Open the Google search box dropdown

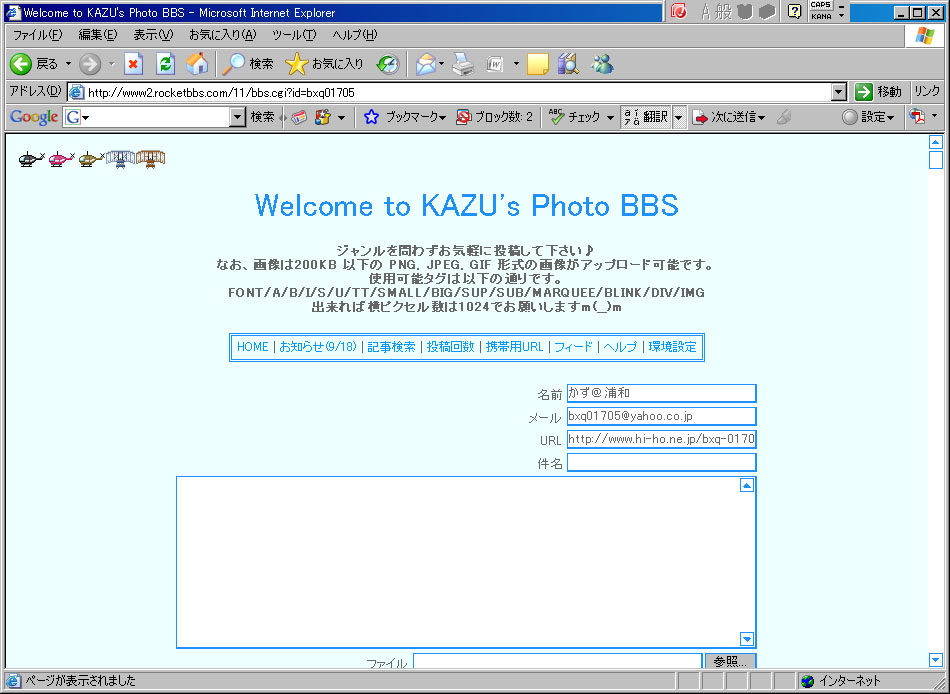pos(237,117)
